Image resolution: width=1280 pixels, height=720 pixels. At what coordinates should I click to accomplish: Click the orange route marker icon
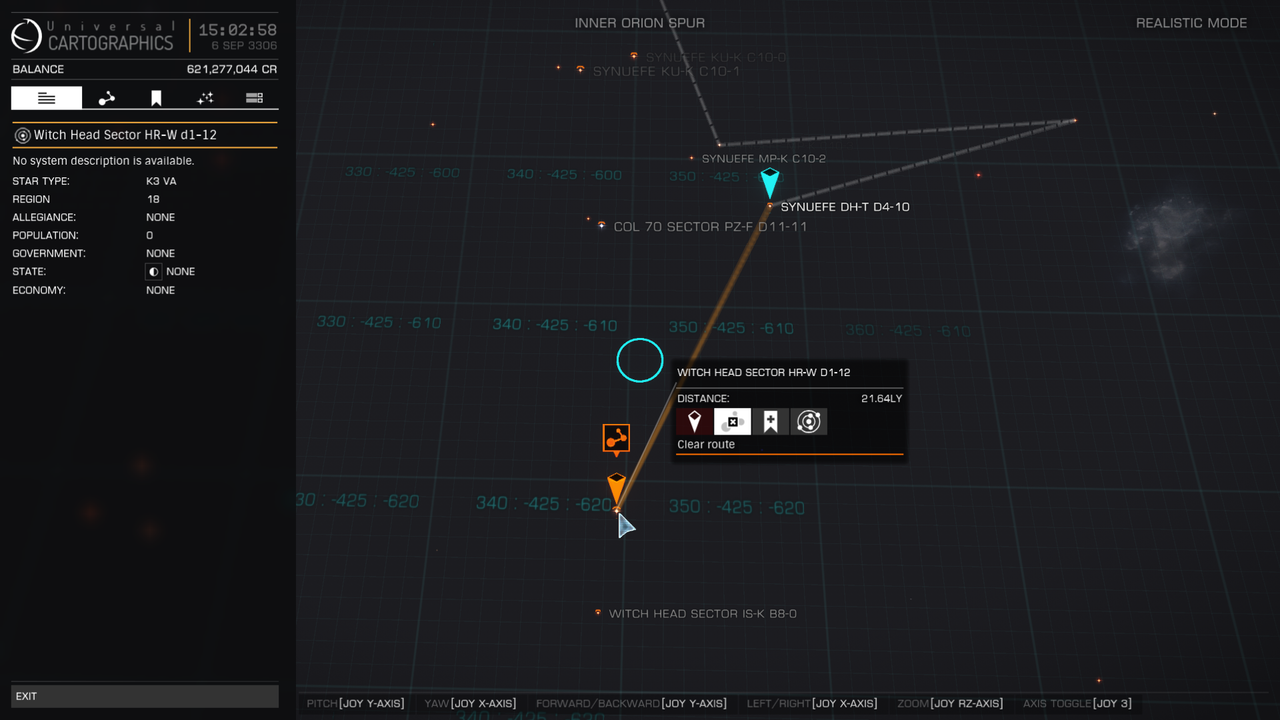point(616,438)
